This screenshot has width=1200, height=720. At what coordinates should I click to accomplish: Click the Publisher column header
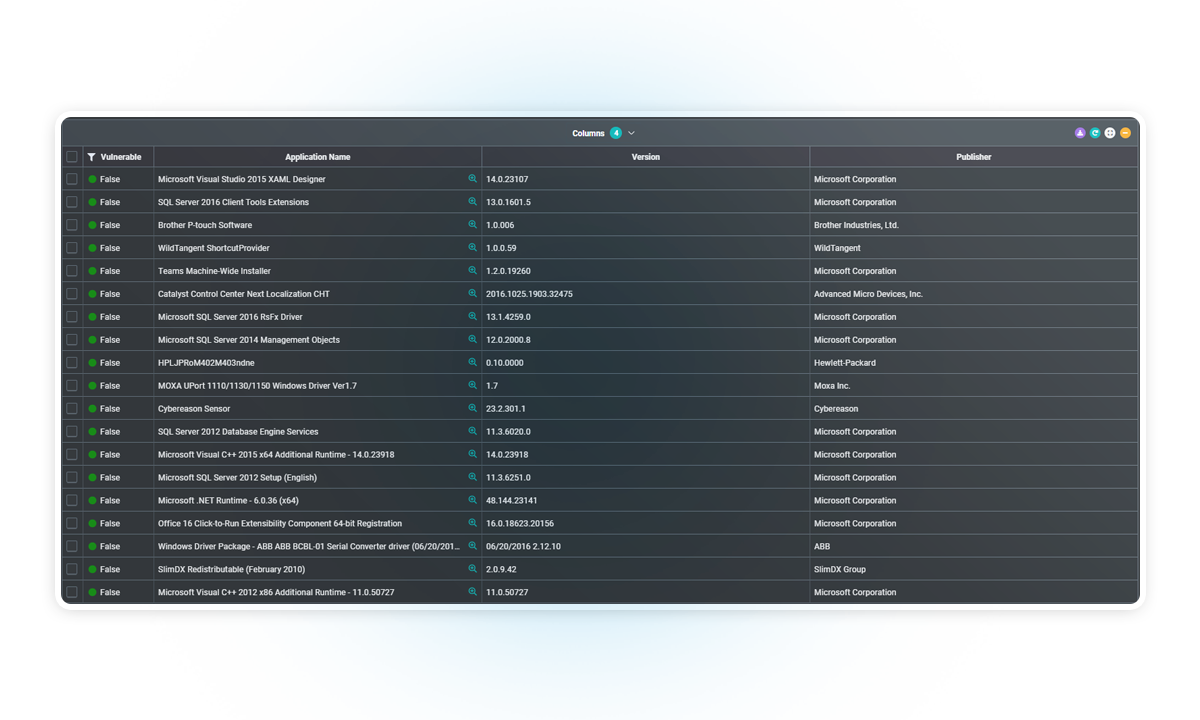pyautogui.click(x=973, y=157)
